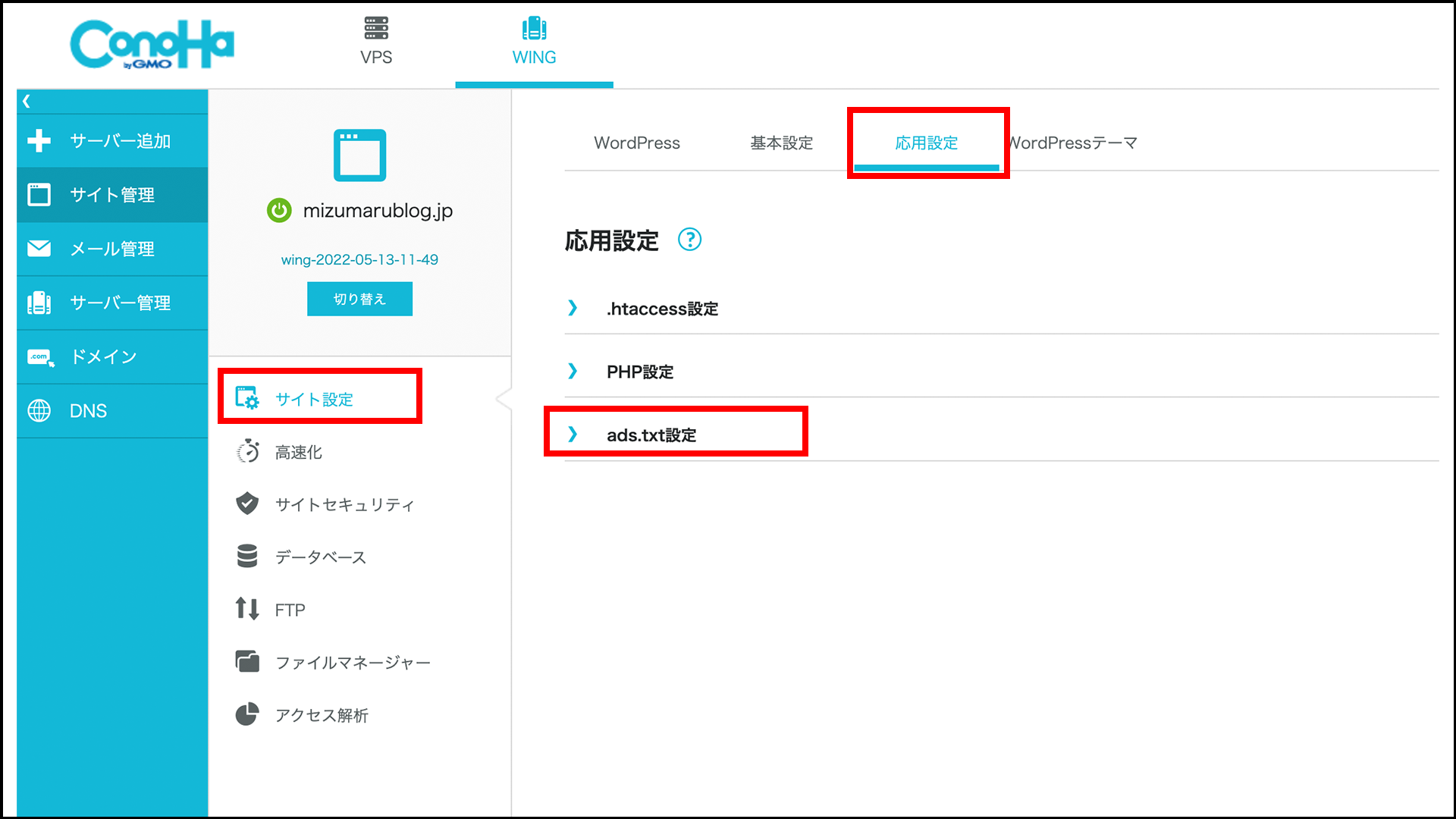
Task: Click the .htaccess設定 label
Action: (662, 309)
